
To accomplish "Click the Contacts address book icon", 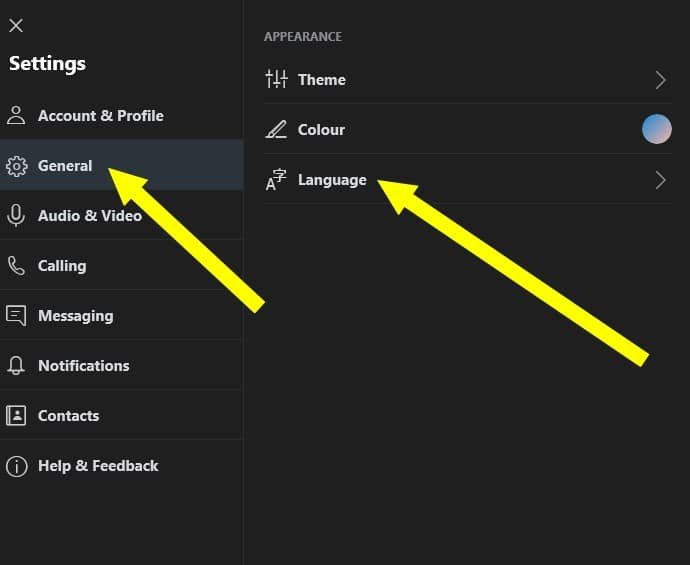I will 16,415.
